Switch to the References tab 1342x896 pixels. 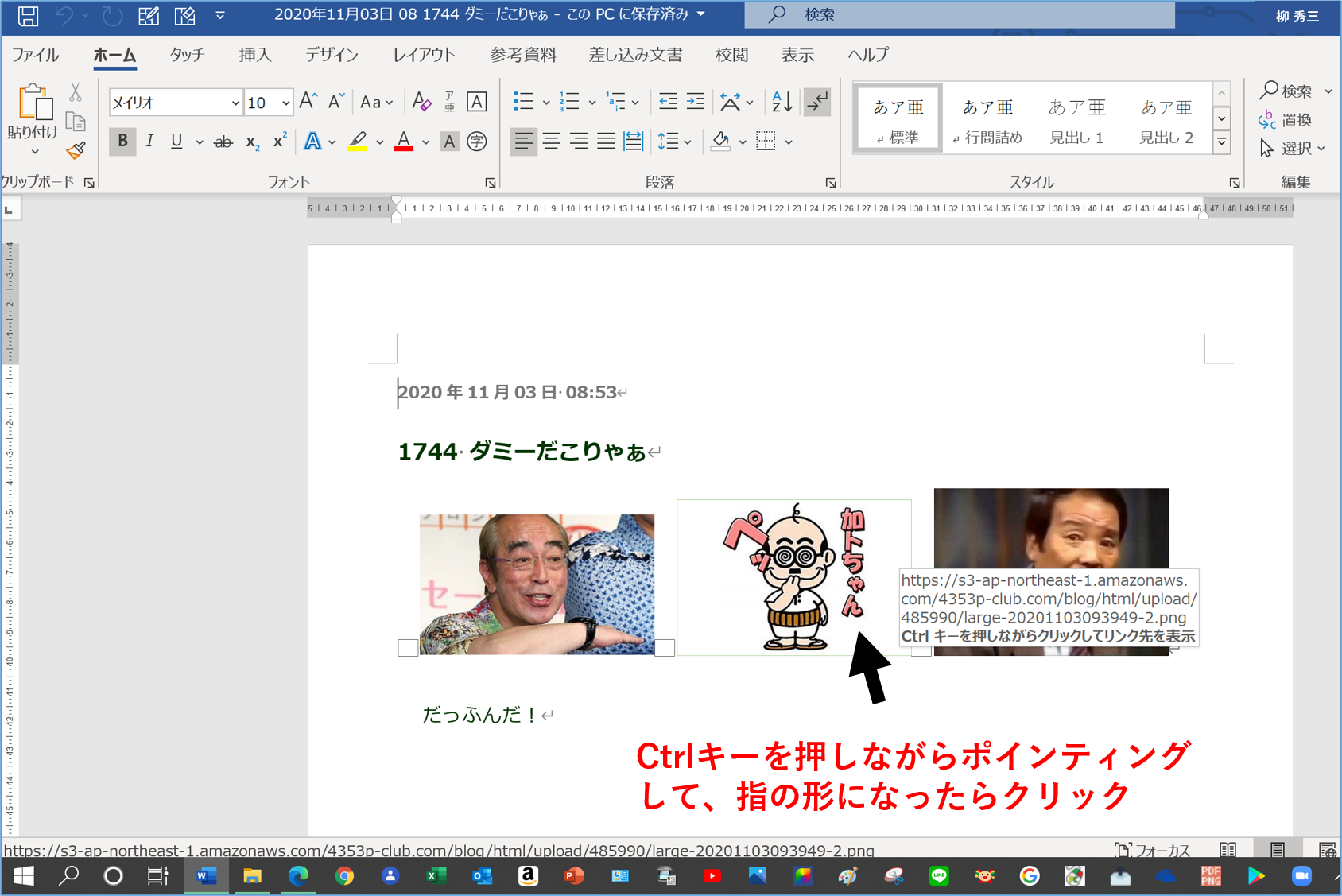coord(523,55)
